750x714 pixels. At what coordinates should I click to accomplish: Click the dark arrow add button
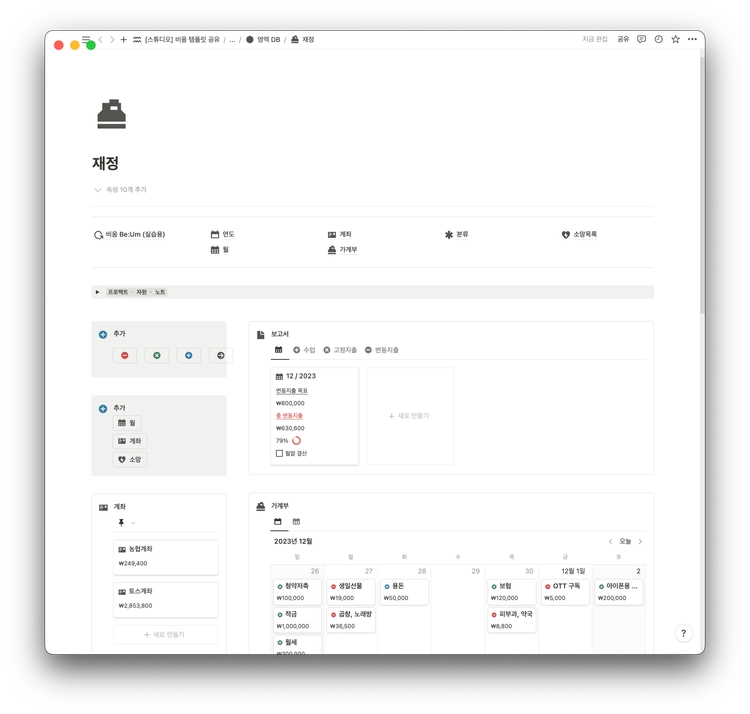point(220,355)
